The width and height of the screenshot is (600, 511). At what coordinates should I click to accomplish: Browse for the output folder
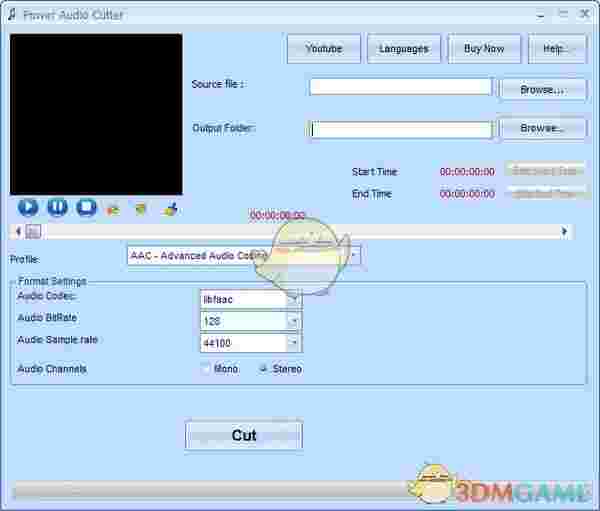tap(542, 128)
